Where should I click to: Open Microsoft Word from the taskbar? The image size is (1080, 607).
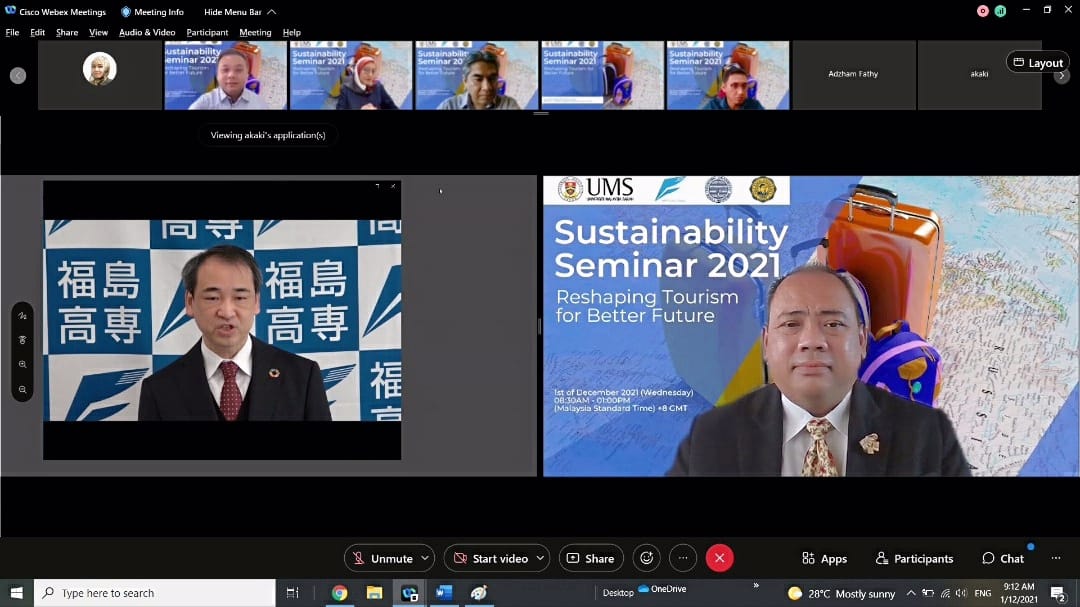click(x=444, y=593)
